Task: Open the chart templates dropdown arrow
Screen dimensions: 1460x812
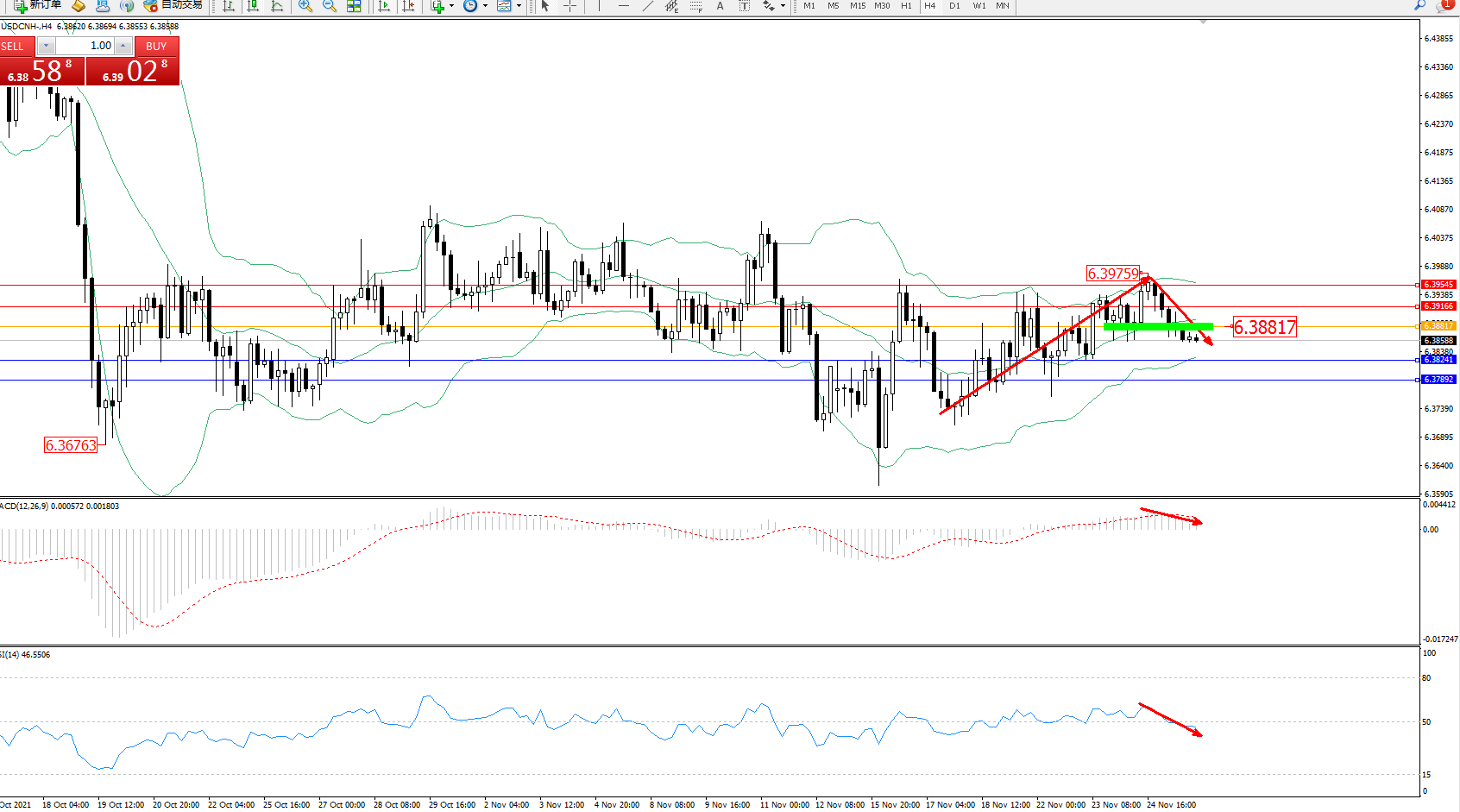Action: (x=519, y=6)
